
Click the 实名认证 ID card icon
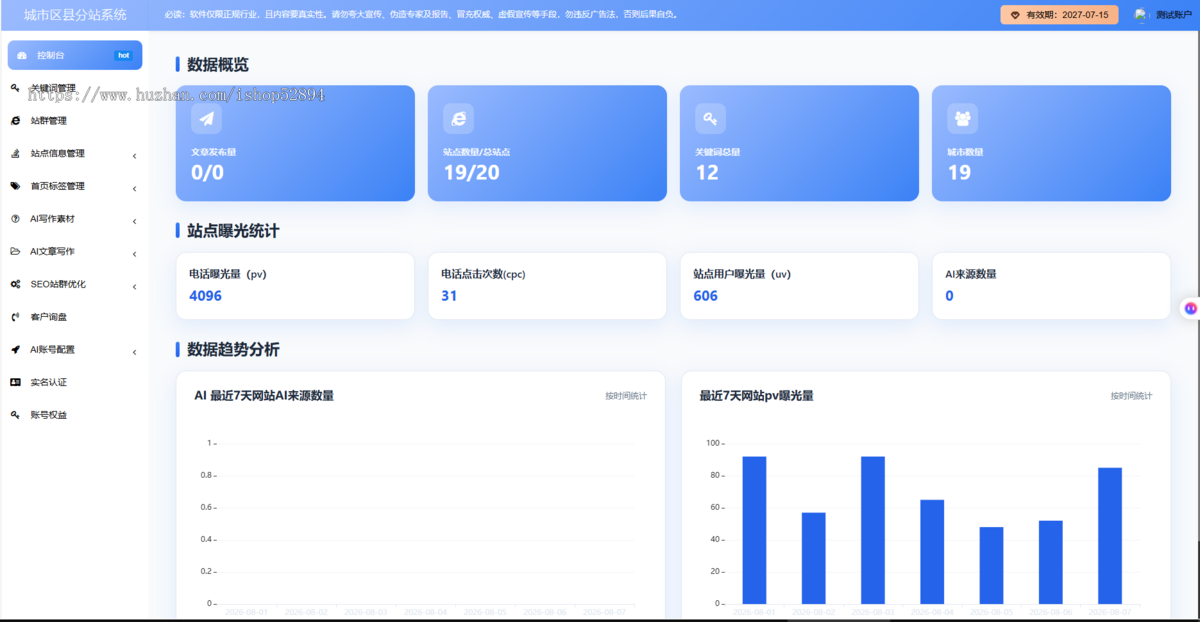pos(15,382)
